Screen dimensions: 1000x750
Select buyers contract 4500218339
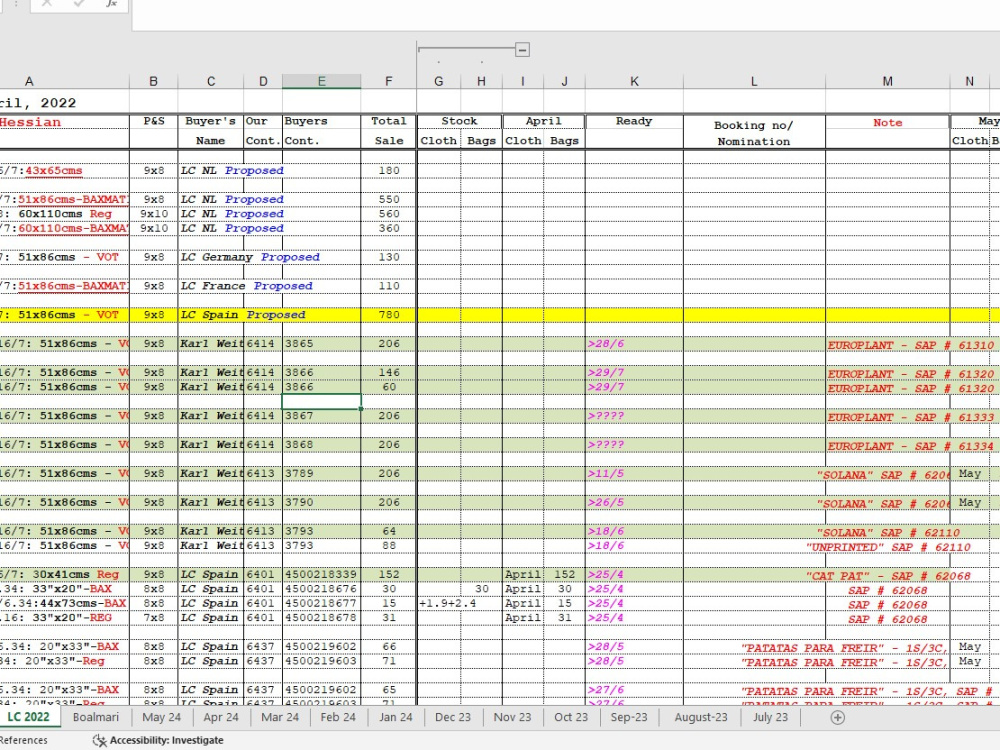[x=321, y=574]
